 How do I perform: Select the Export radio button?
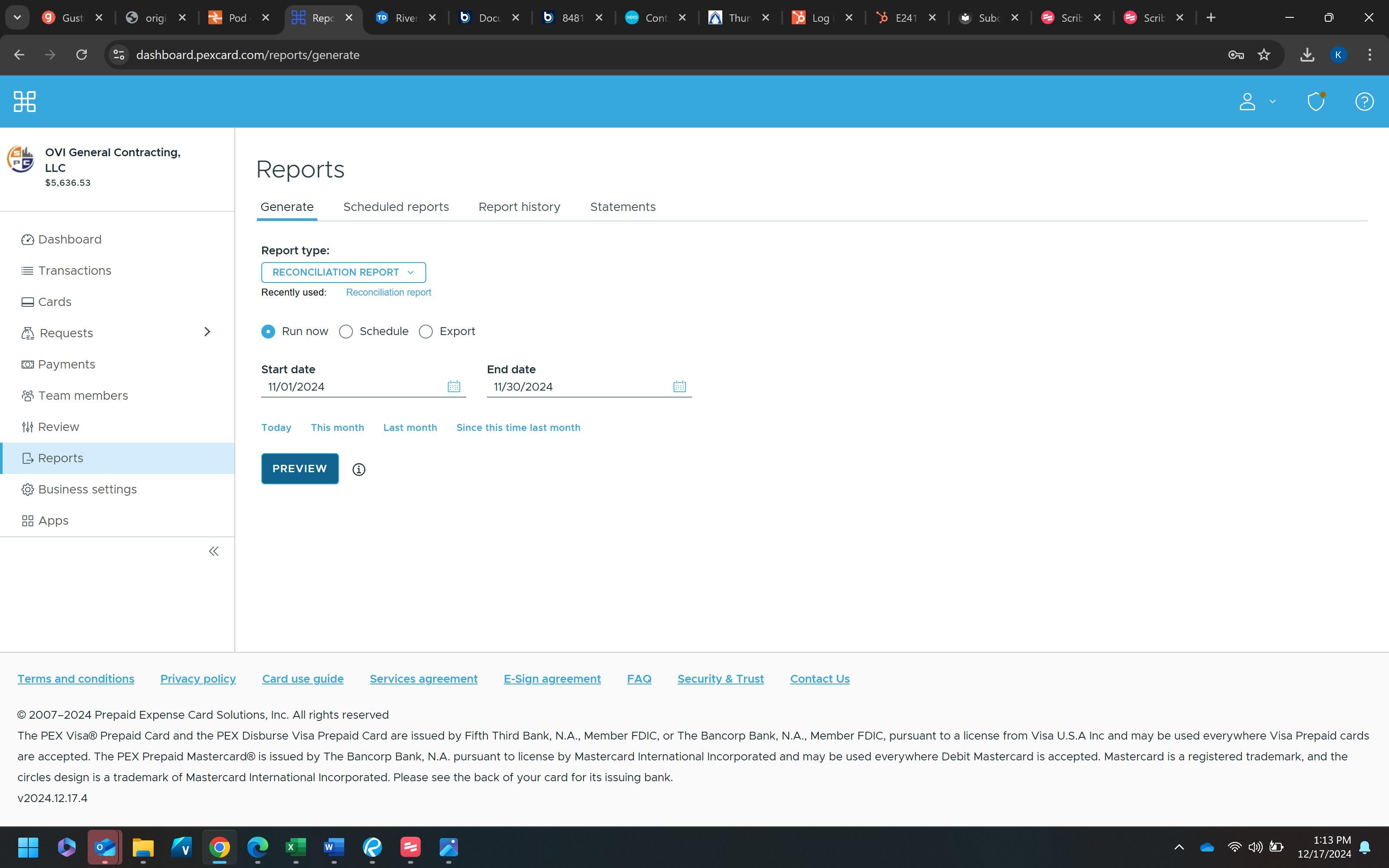pos(425,332)
